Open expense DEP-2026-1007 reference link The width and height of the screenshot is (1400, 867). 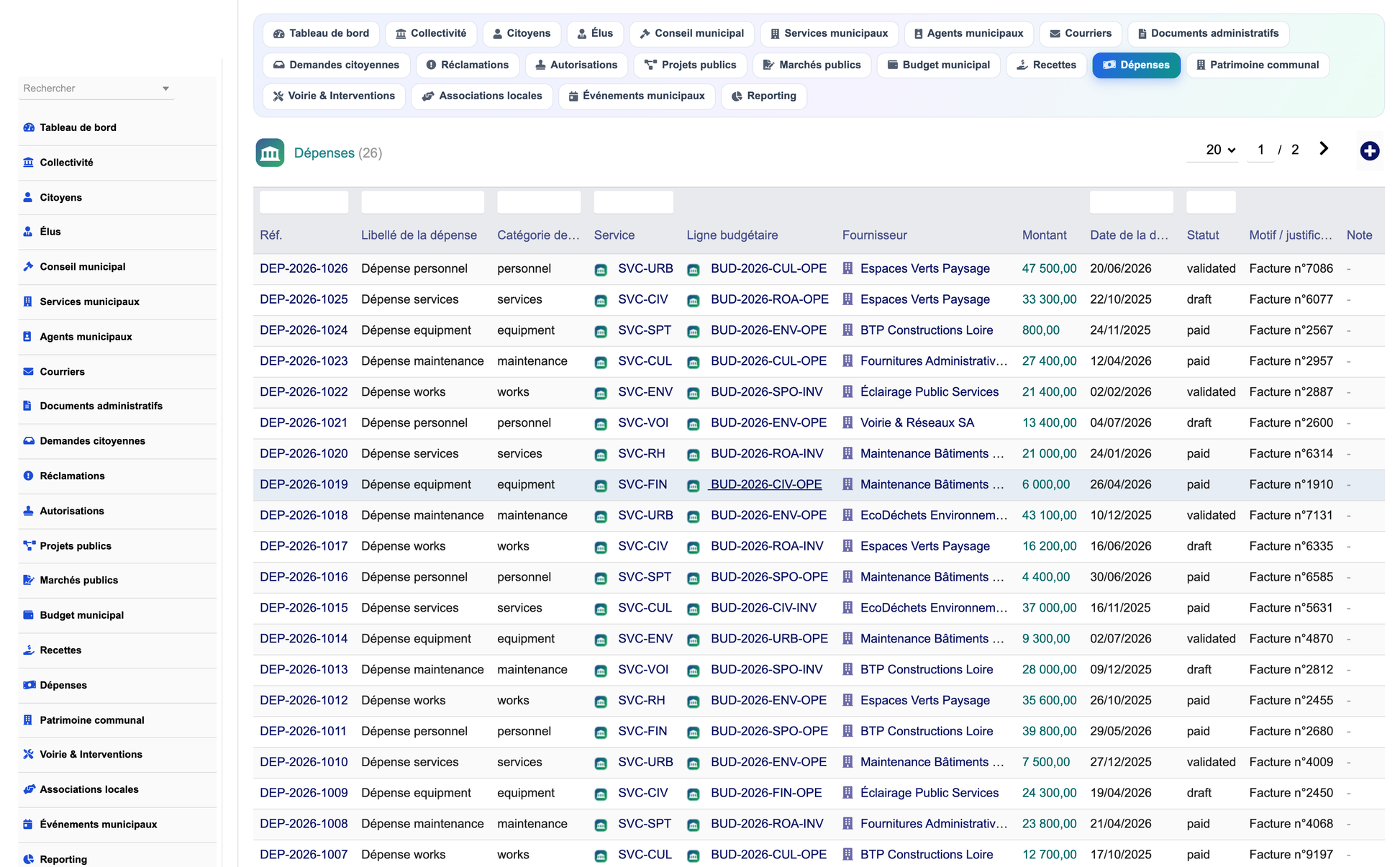(304, 854)
